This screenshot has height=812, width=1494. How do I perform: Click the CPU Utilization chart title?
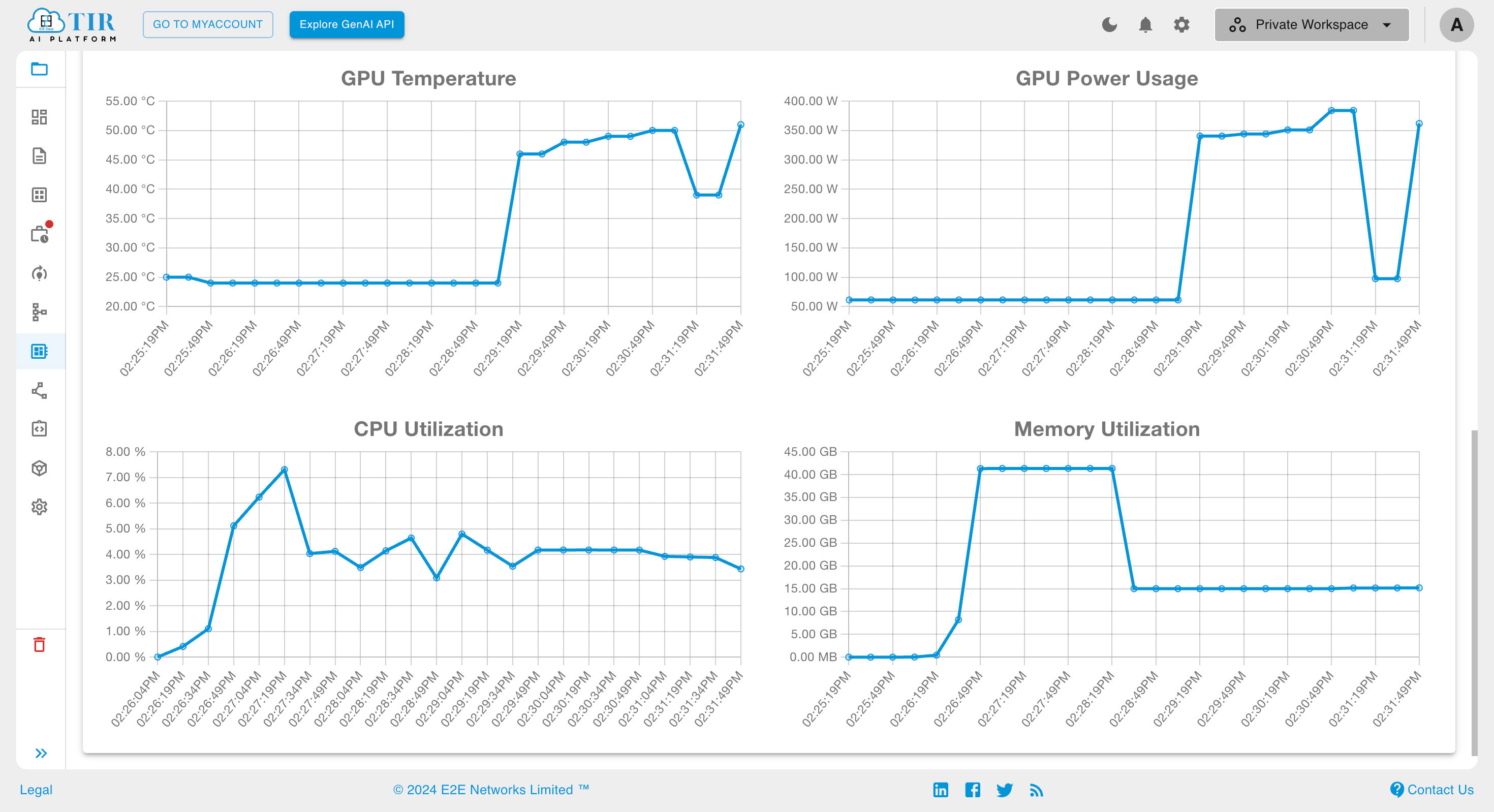428,429
